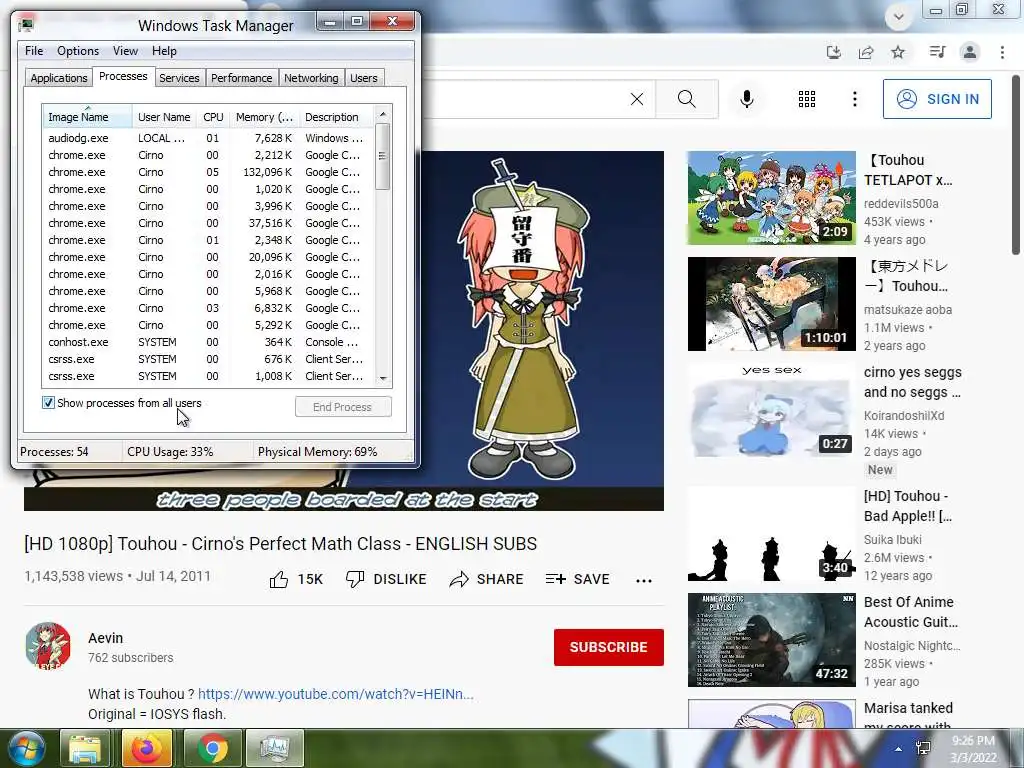Like the video with the thumbs-up icon
The width and height of the screenshot is (1024, 768).
pyautogui.click(x=279, y=579)
